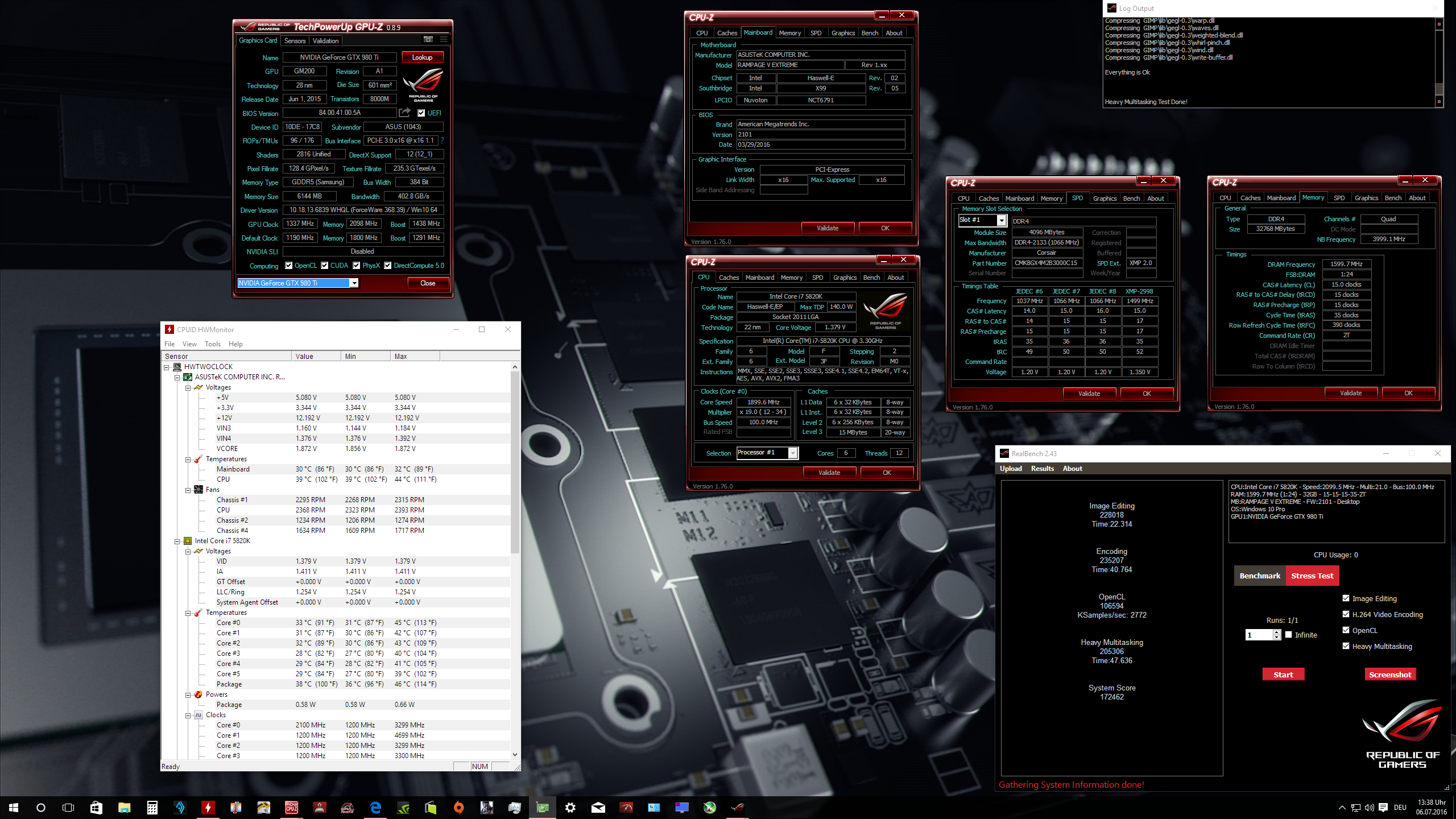The height and width of the screenshot is (819, 1456).
Task: Click the BIOS version share/export icon
Action: 404,113
